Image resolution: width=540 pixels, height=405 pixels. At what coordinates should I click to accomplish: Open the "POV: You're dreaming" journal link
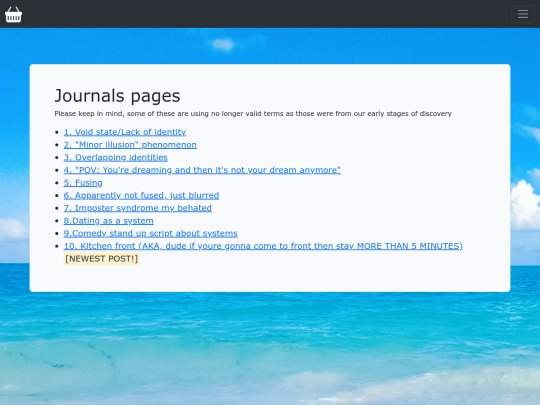pyautogui.click(x=202, y=170)
